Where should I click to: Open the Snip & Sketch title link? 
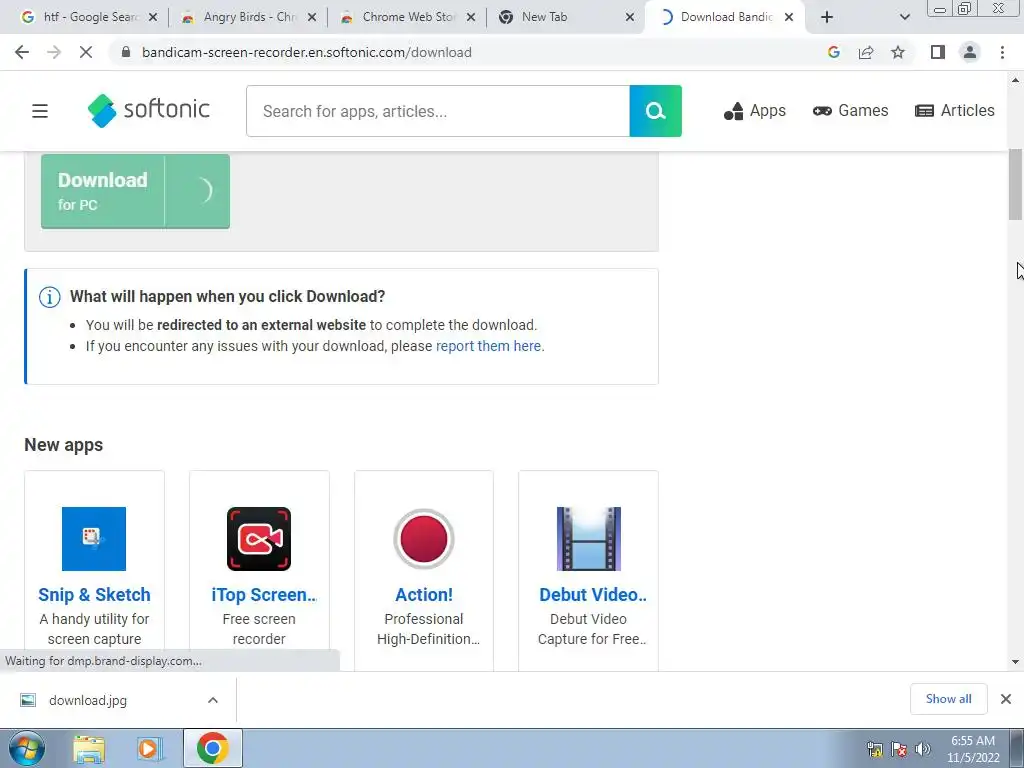point(94,595)
